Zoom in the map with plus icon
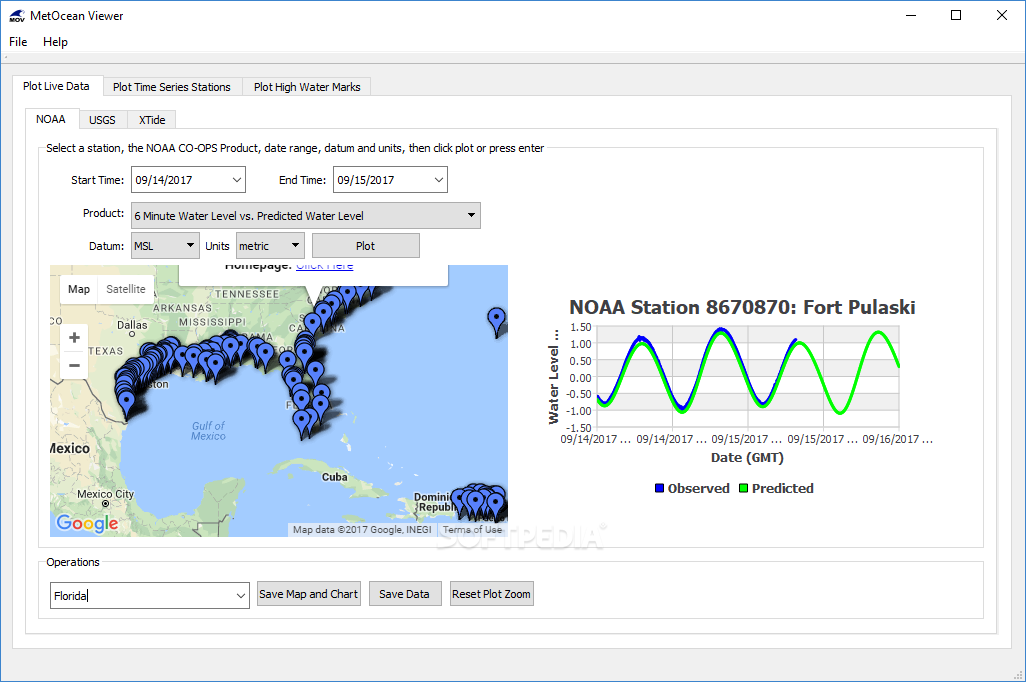The image size is (1026, 682). 74,338
